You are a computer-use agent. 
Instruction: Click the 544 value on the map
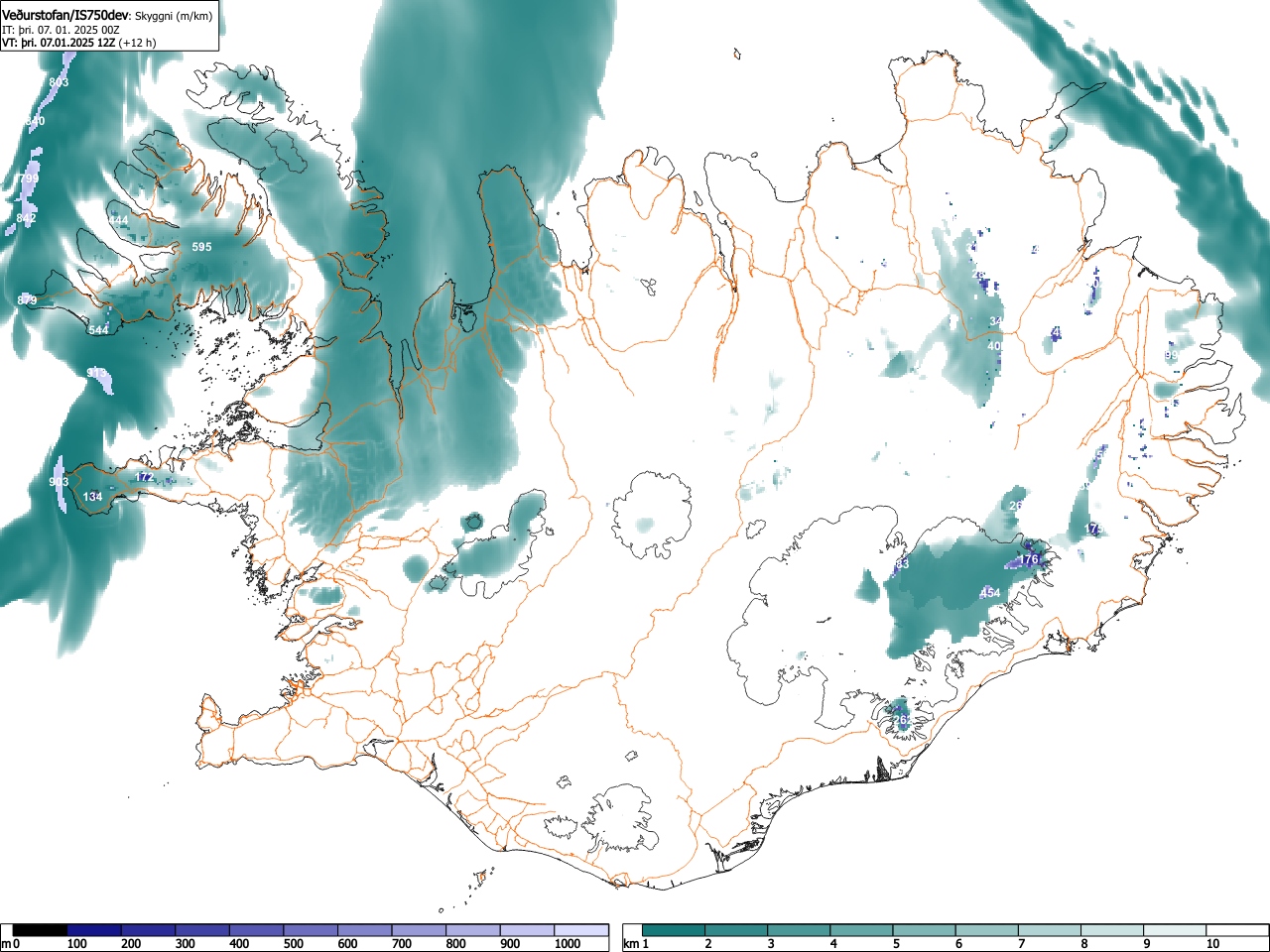[x=98, y=330]
